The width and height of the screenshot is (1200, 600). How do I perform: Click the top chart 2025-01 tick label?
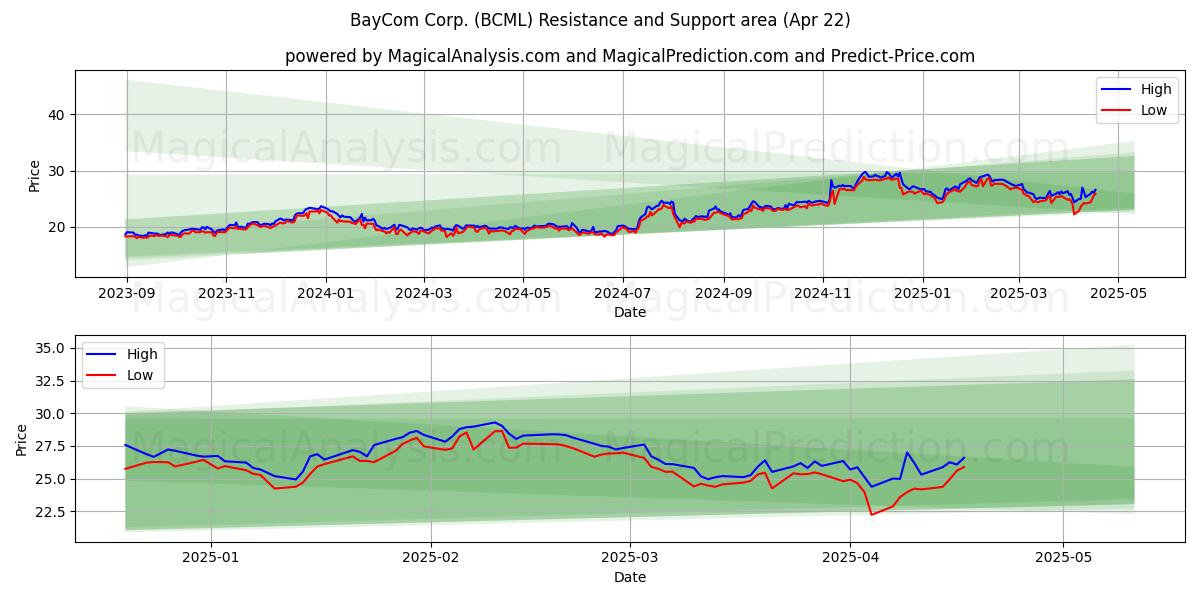(923, 293)
